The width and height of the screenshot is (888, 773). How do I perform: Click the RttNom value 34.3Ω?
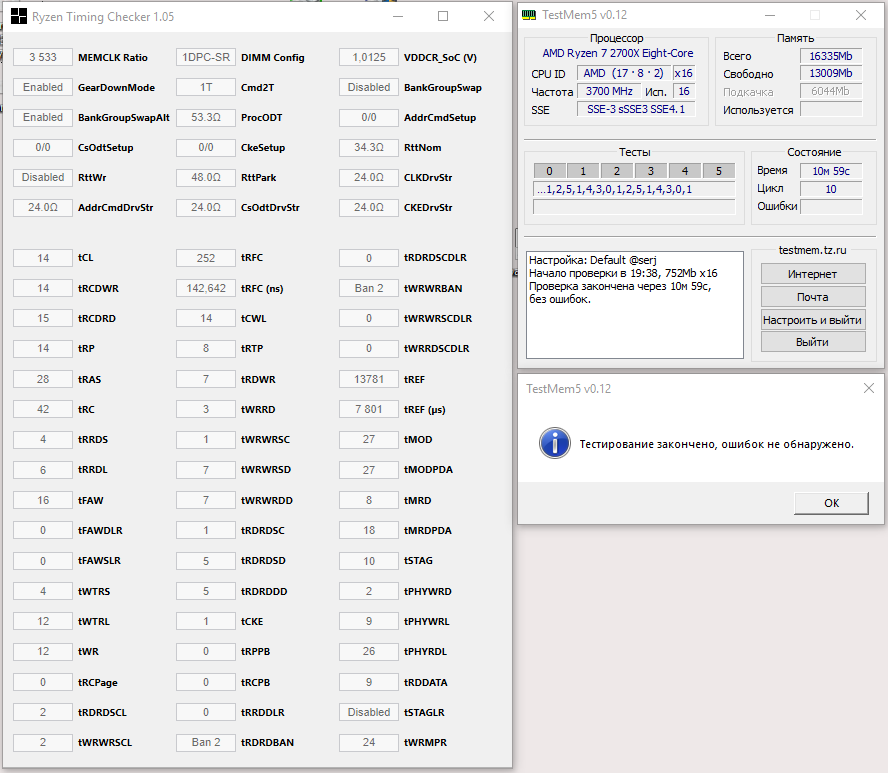tap(369, 147)
